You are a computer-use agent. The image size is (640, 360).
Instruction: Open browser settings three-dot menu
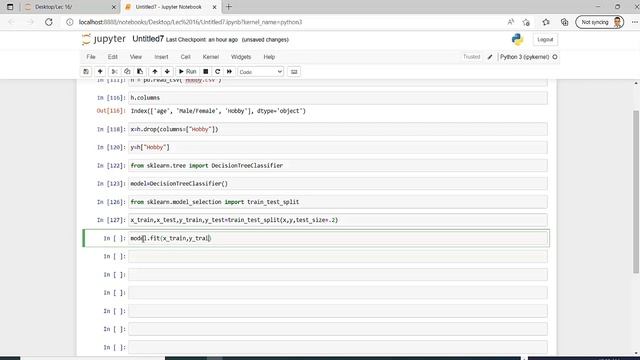(634, 22)
